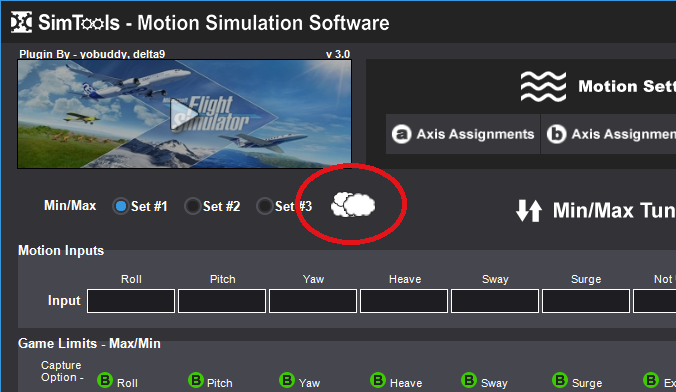Screen dimensions: 676x392
Task: Click the Pitch input field
Action: 222,301
